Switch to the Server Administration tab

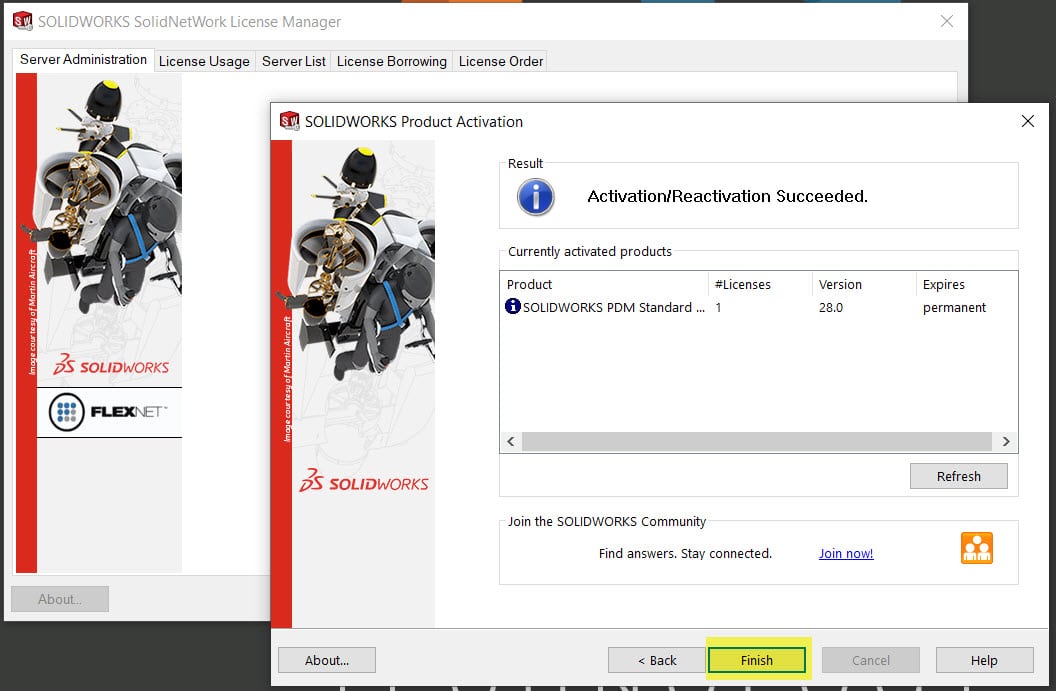84,59
